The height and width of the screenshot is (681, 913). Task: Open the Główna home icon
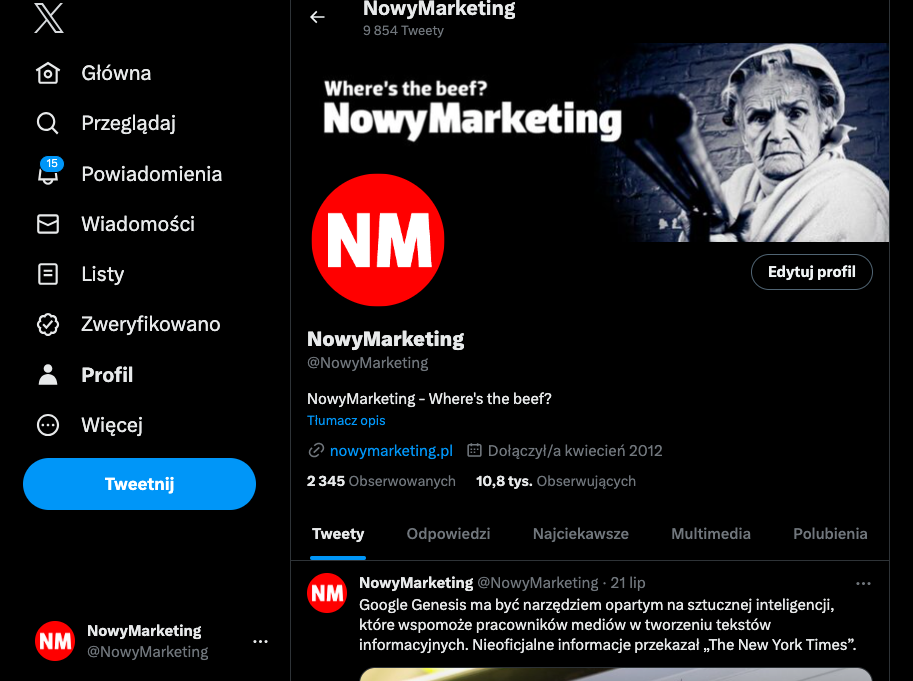pos(48,74)
